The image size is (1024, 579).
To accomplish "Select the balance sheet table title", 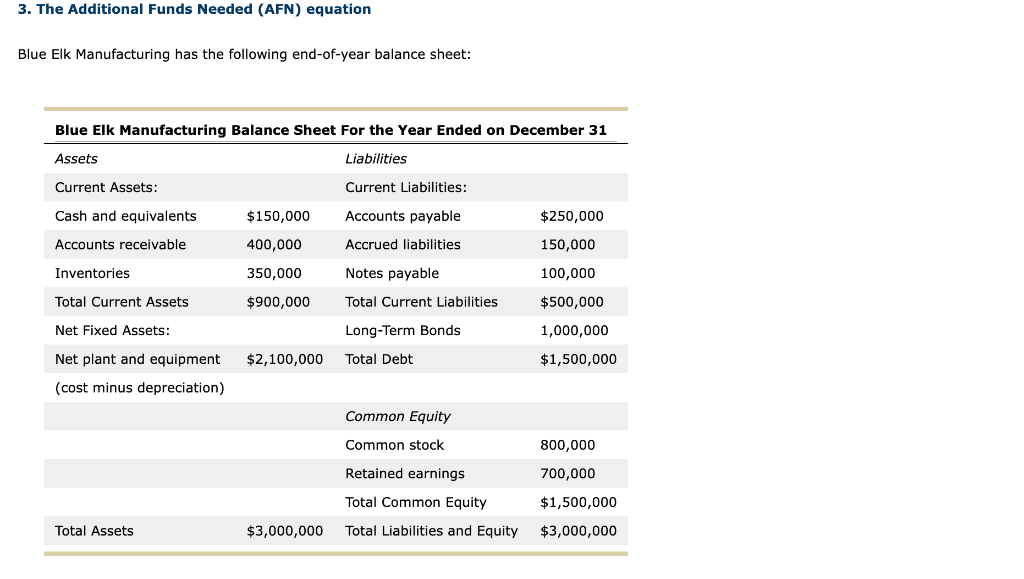I will pos(330,130).
